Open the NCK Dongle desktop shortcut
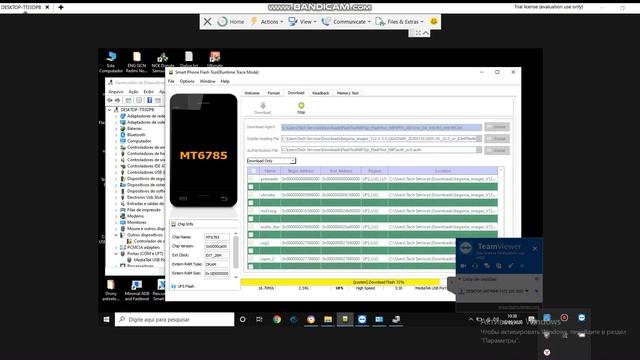 click(x=162, y=62)
